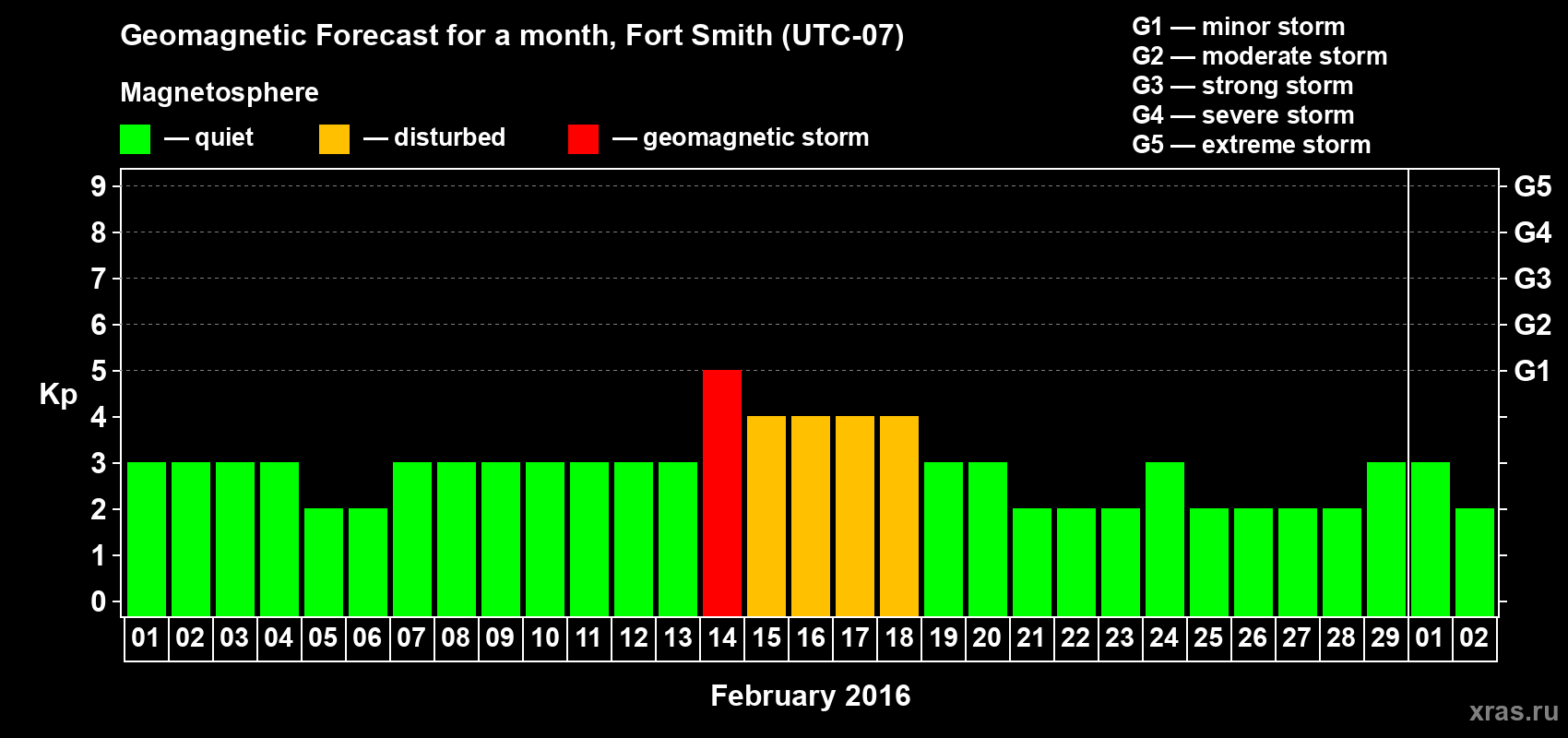Click the Kp value 7 tick label
This screenshot has width=1568, height=738.
tap(99, 279)
